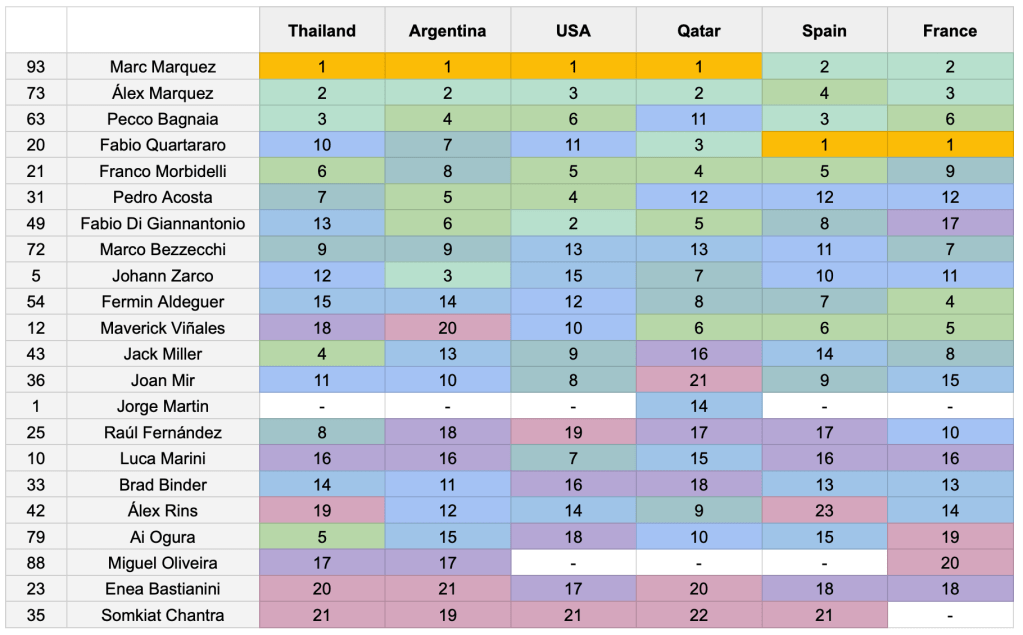This screenshot has height=635, width=1023.
Task: Click Miguel Oliveira's France result cell
Action: (949, 563)
